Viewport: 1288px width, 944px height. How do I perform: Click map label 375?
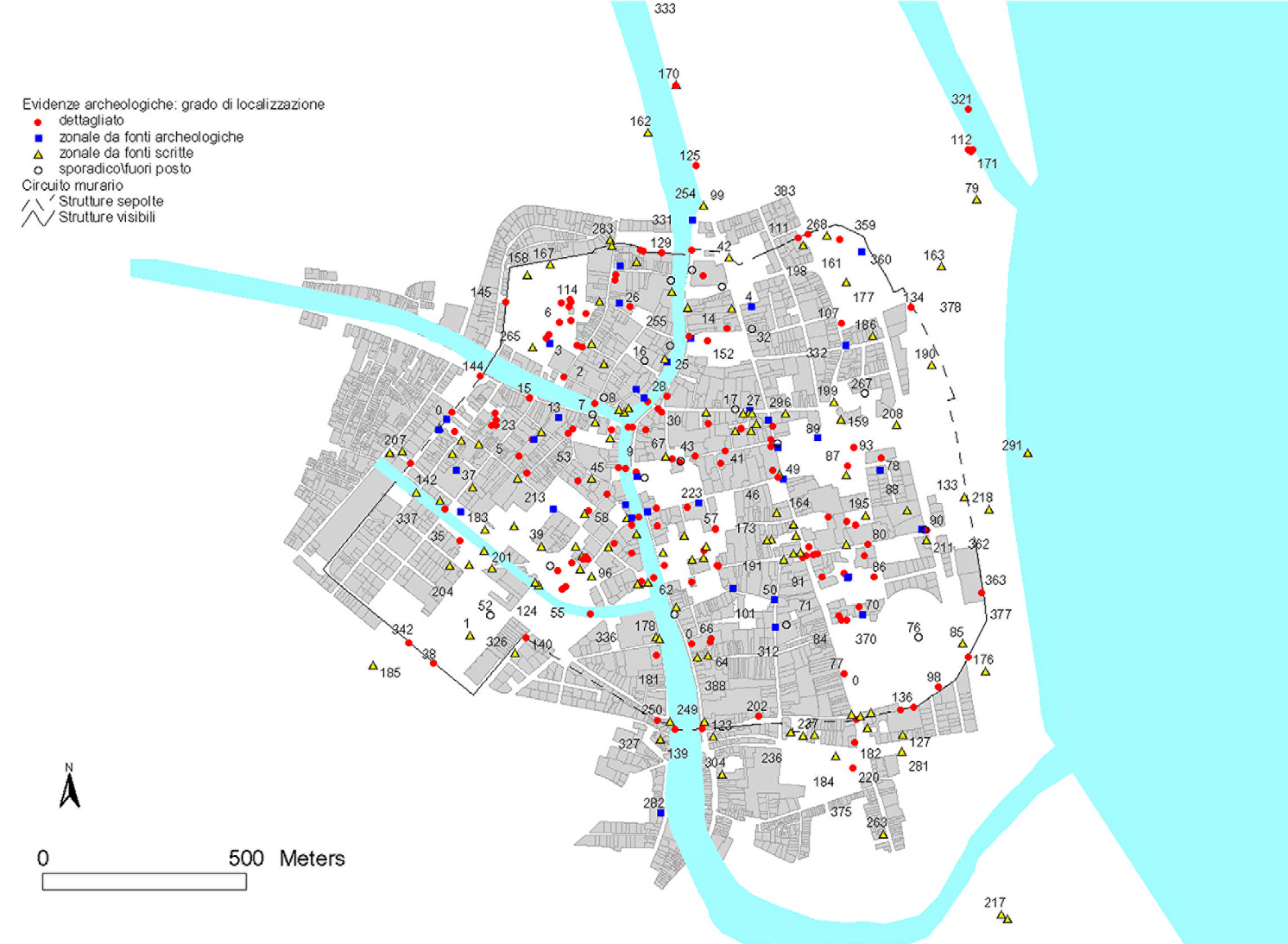pyautogui.click(x=841, y=812)
